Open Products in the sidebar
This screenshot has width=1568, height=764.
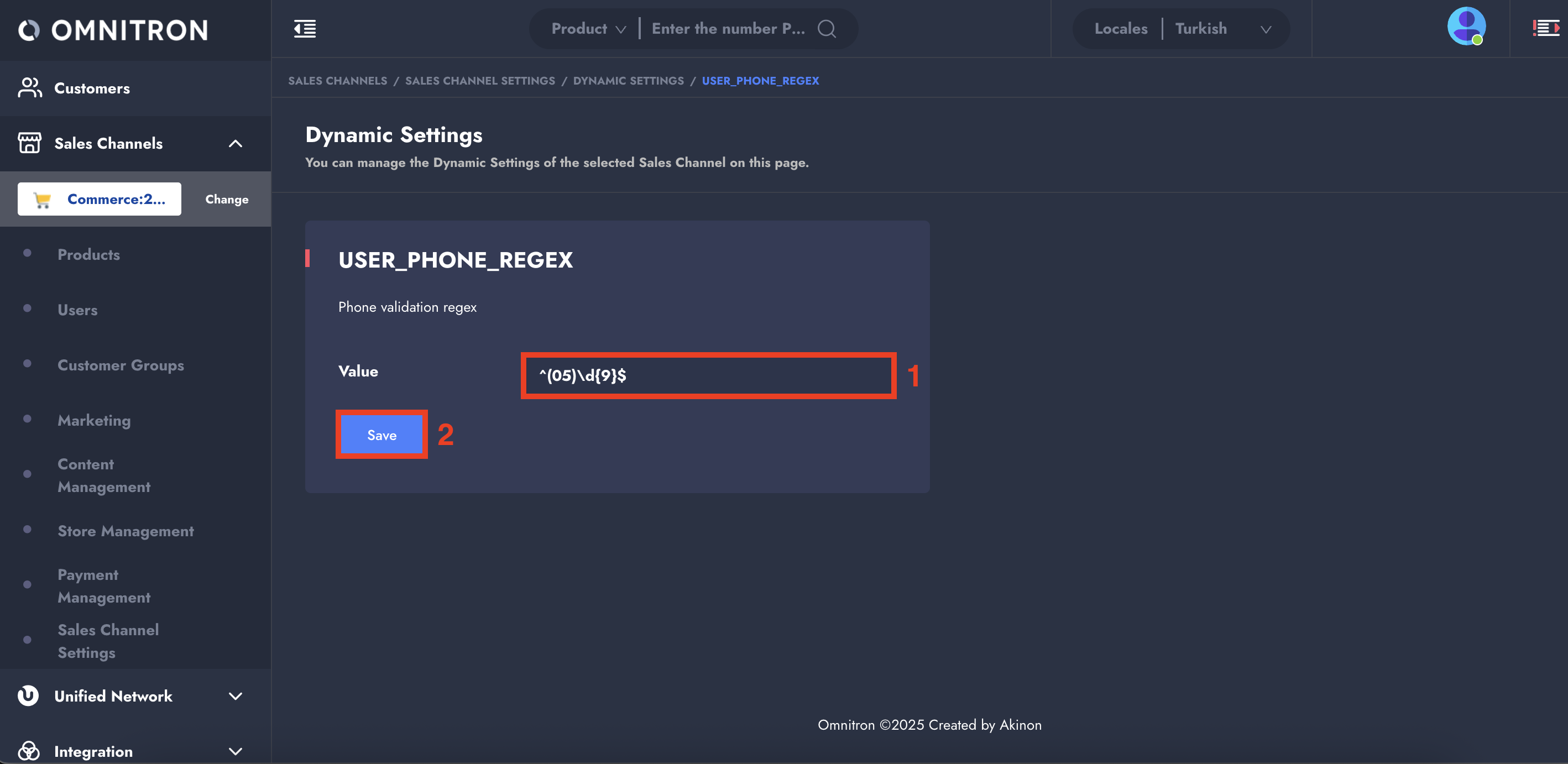click(x=89, y=254)
